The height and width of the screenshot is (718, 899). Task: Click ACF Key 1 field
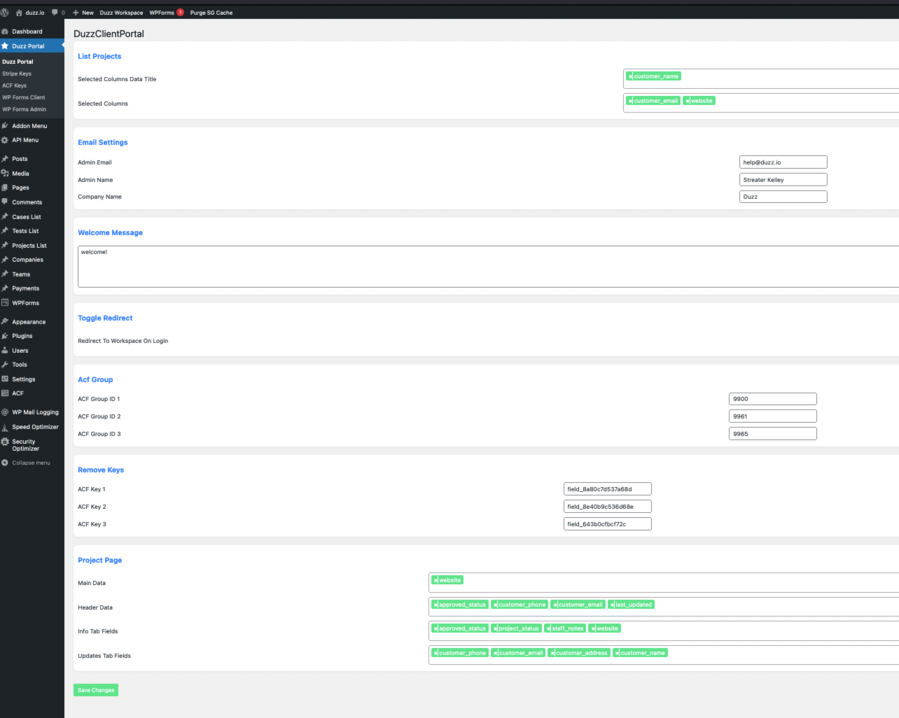[x=607, y=489]
